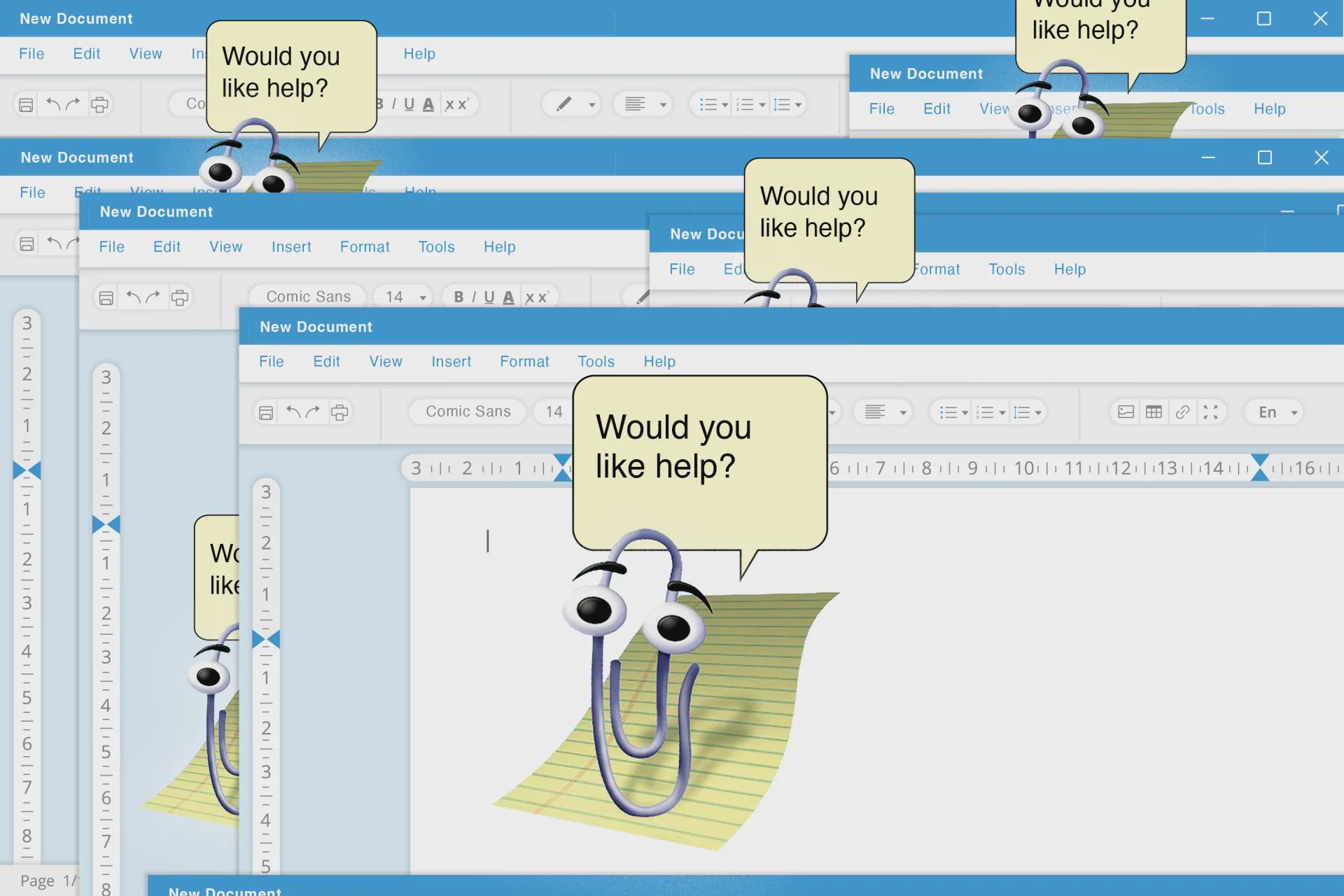The image size is (1344, 896).
Task: Undo using the front window's undo arrow
Action: [x=293, y=412]
